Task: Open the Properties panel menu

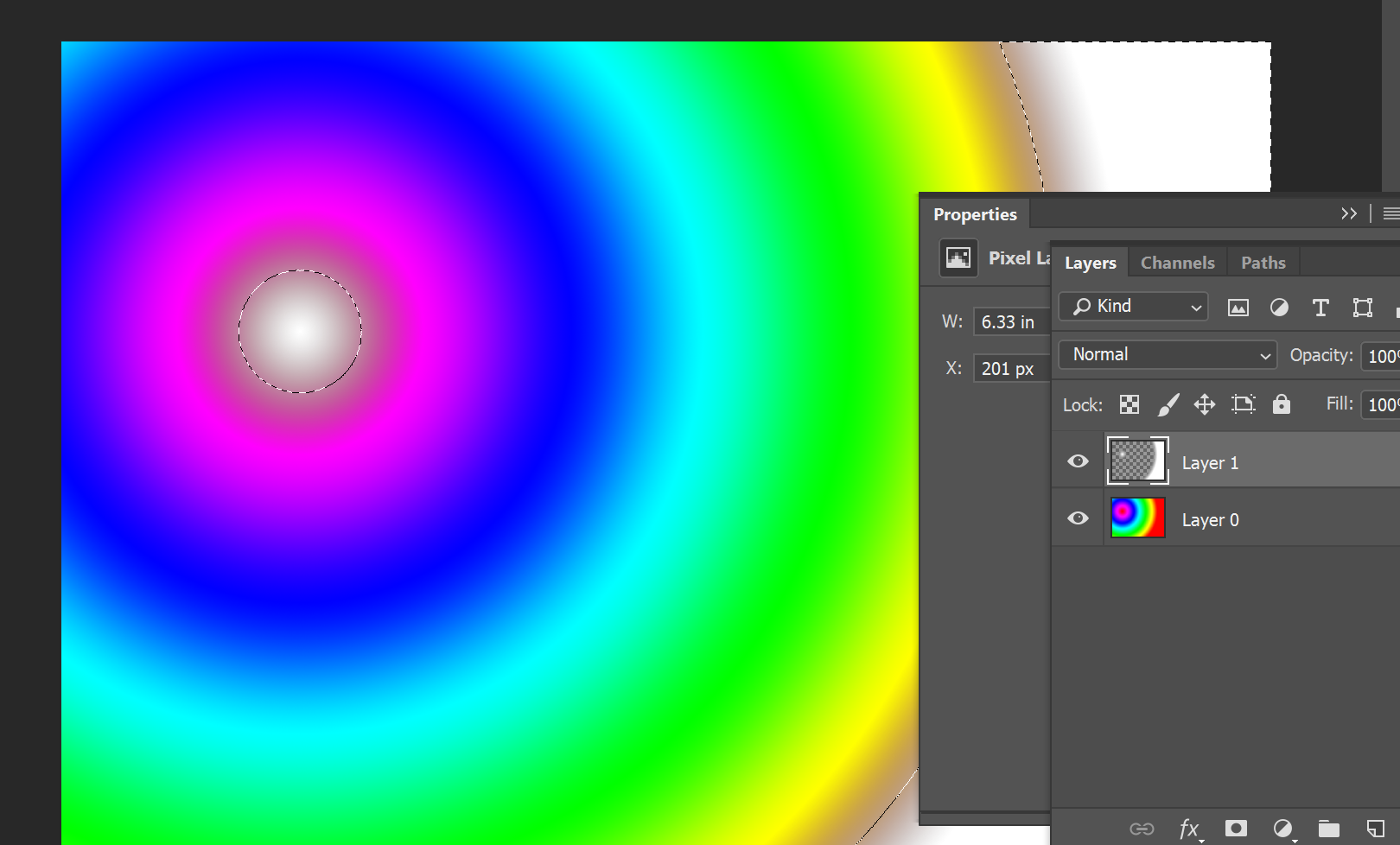Action: coord(1390,213)
